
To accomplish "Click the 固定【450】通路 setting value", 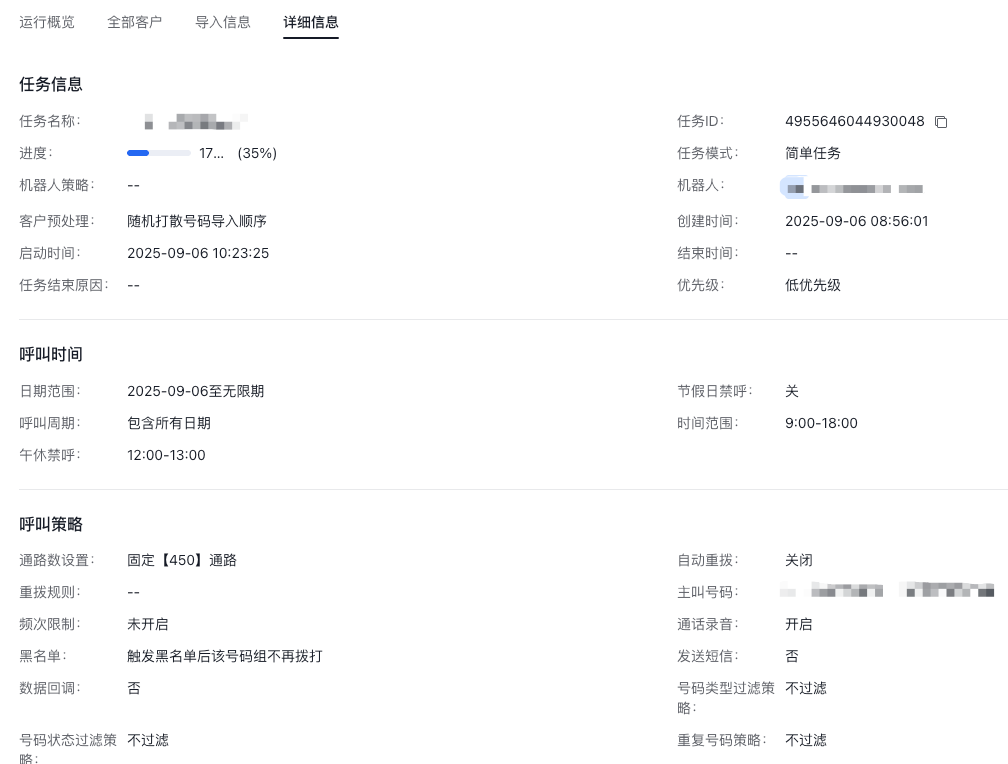I will (x=182, y=560).
